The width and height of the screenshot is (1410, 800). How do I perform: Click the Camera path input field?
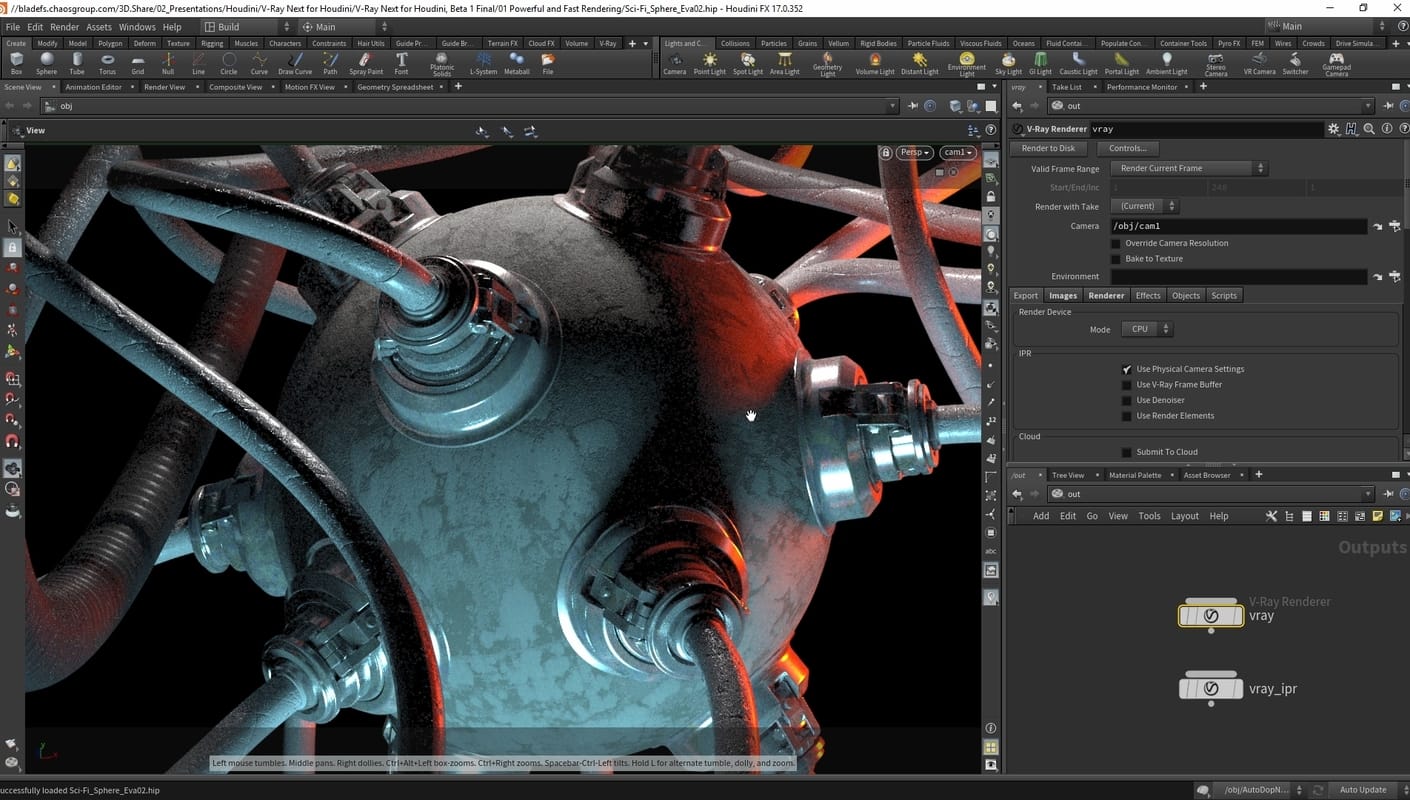1237,226
